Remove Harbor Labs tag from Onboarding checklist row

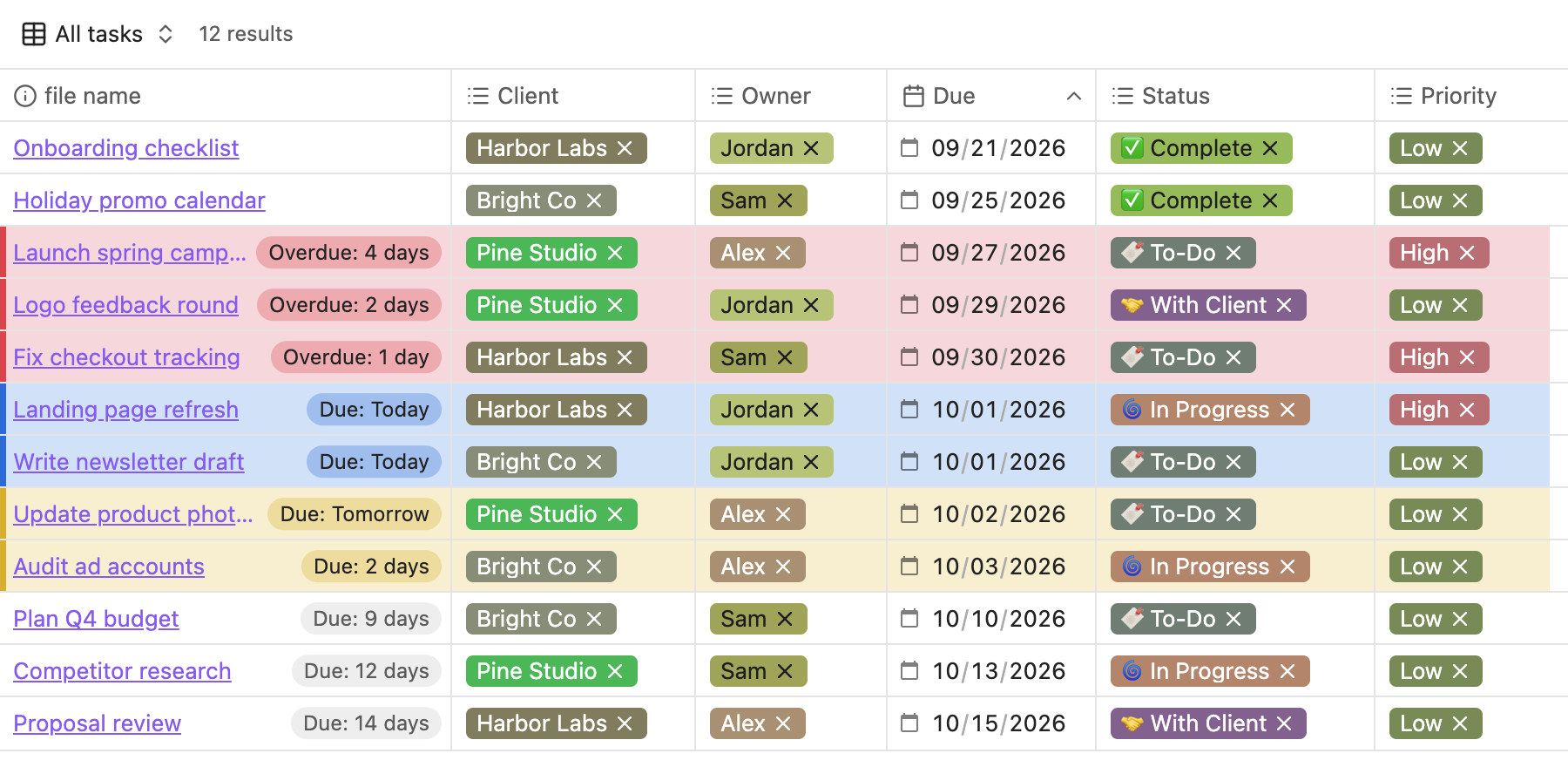pos(625,148)
